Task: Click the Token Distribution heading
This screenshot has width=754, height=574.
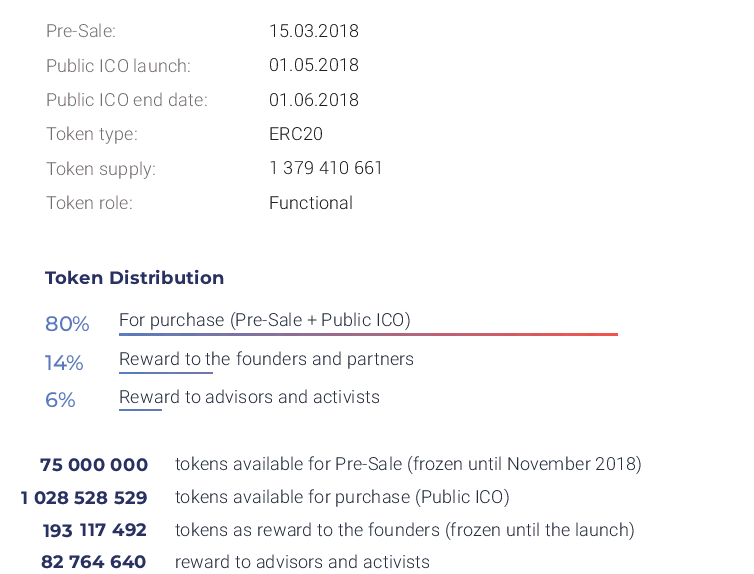Action: click(134, 278)
